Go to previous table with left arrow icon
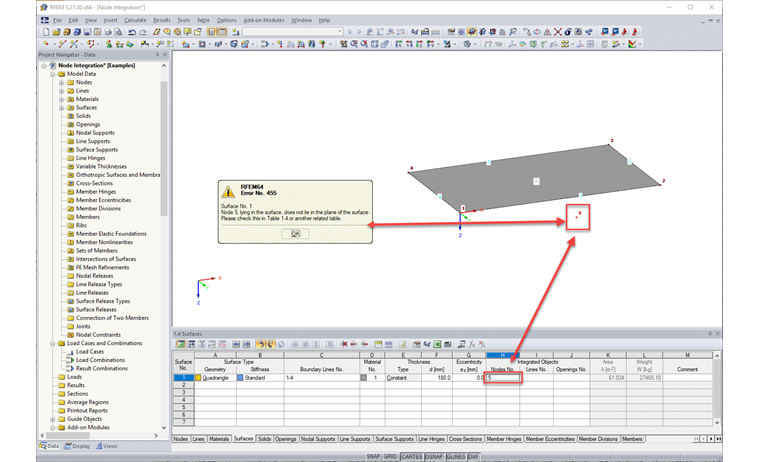Image resolution: width=760 pixels, height=462 pixels. (x=236, y=344)
